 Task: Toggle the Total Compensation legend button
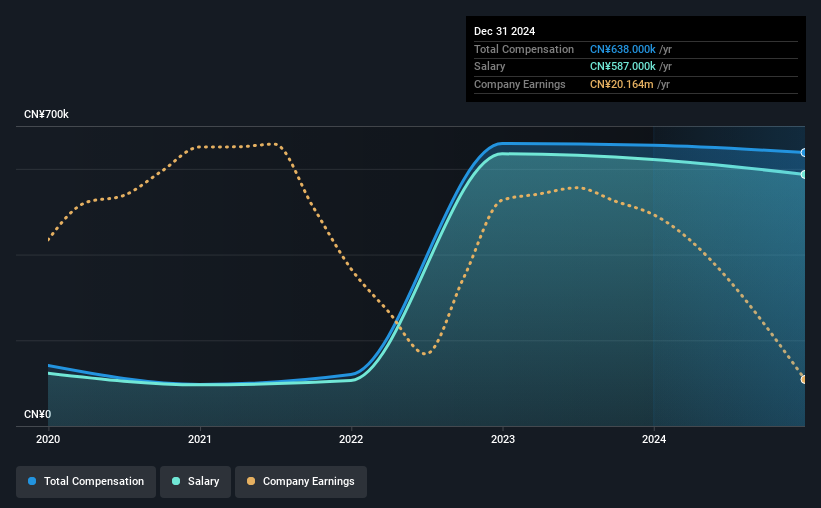pos(86,482)
